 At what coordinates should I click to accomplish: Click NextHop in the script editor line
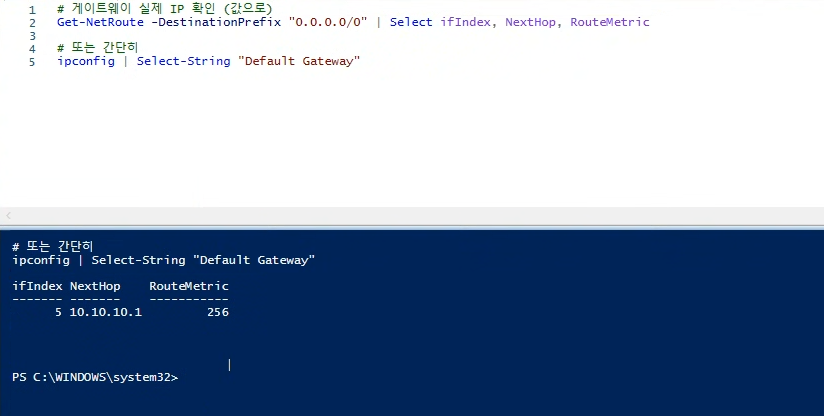[530, 22]
